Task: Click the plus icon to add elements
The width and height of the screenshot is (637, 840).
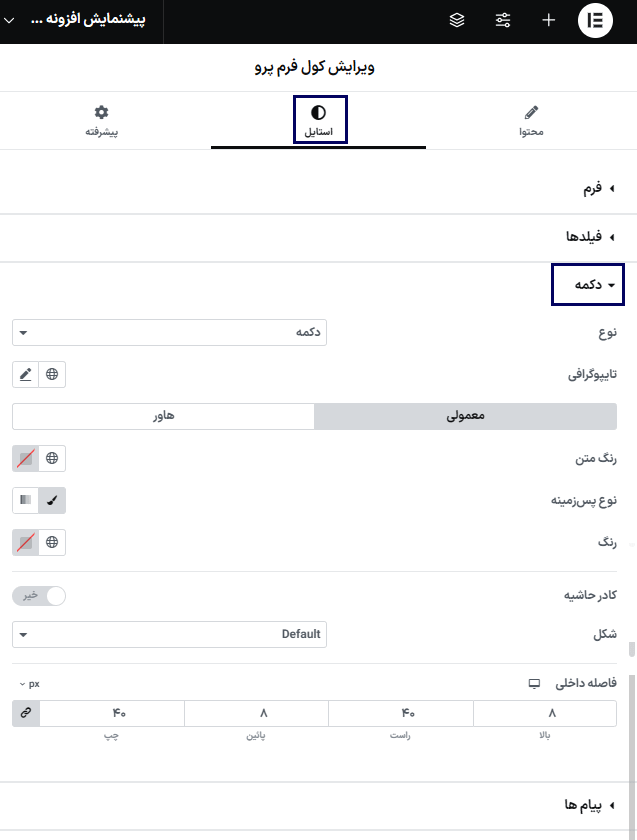Action: [x=547, y=20]
